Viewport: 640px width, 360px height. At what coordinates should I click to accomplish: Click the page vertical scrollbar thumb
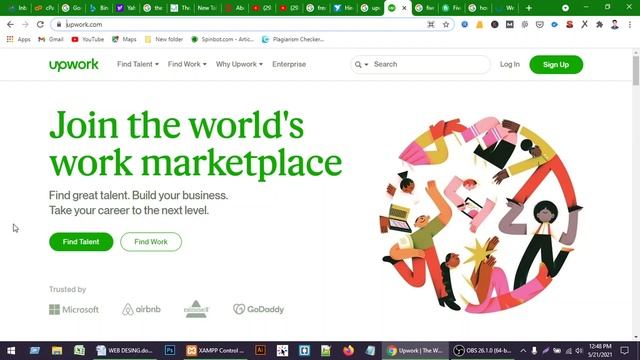tap(636, 71)
